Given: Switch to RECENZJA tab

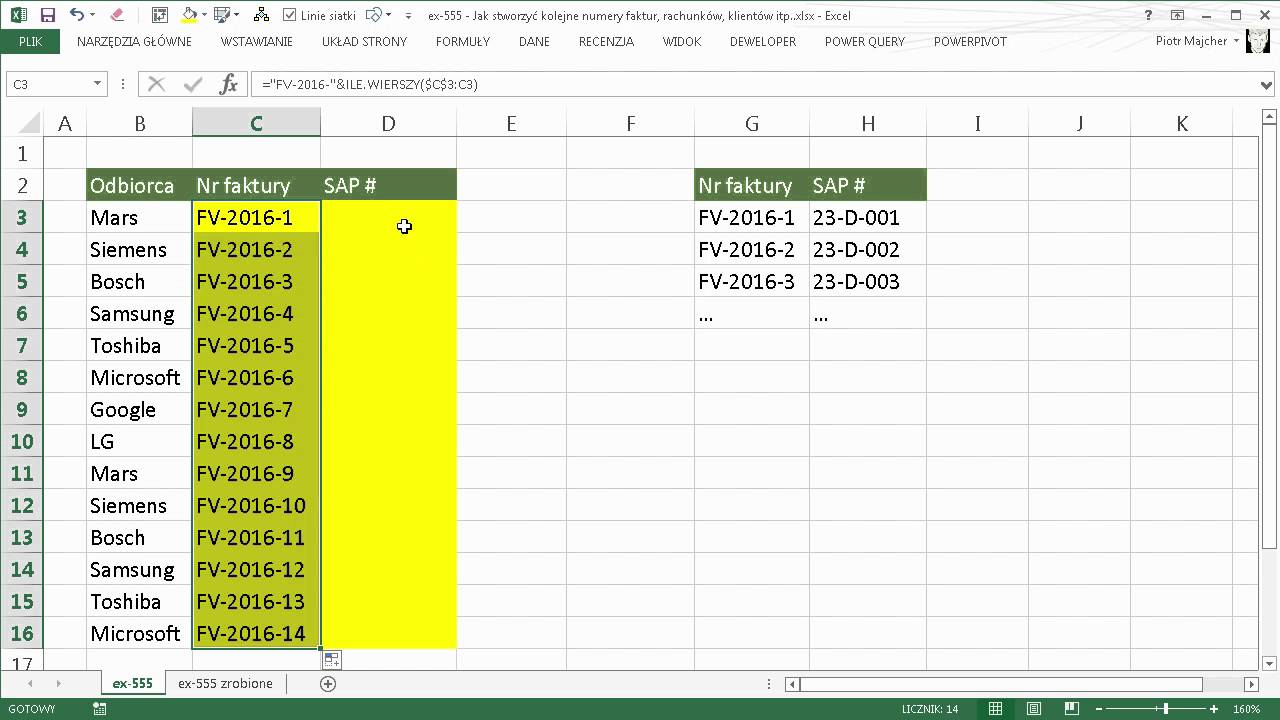Looking at the screenshot, I should 606,41.
